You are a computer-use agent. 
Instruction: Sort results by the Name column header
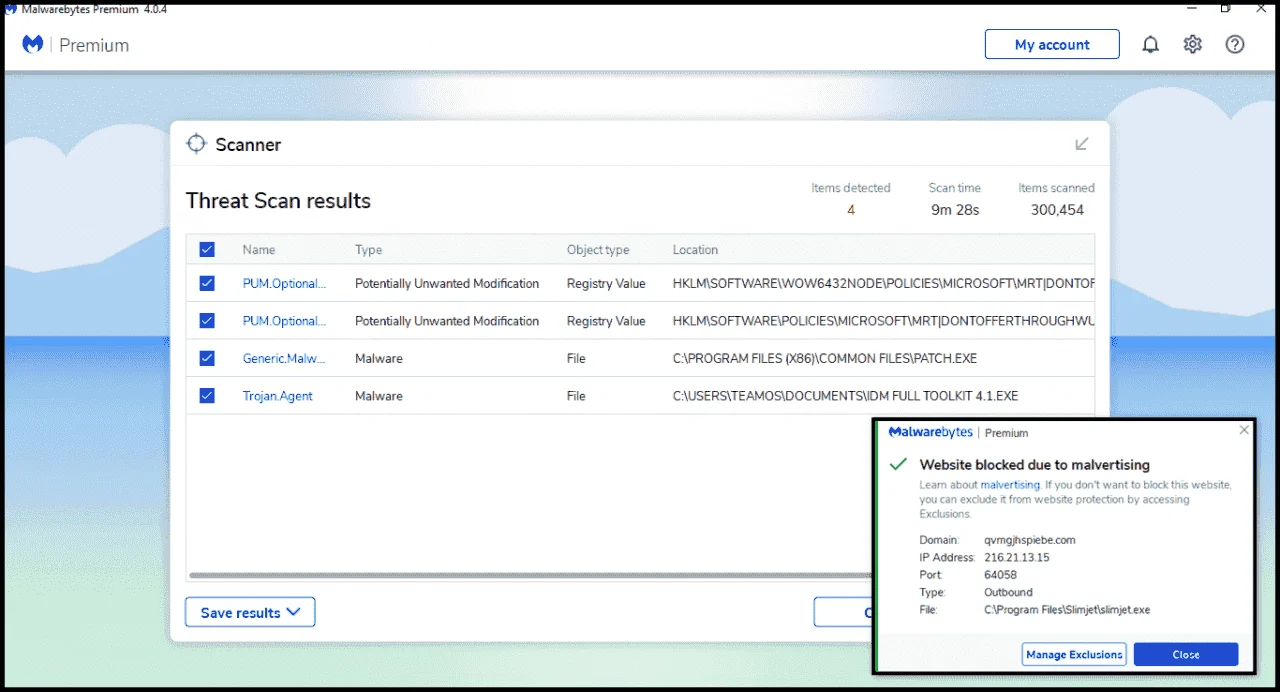[x=259, y=250]
